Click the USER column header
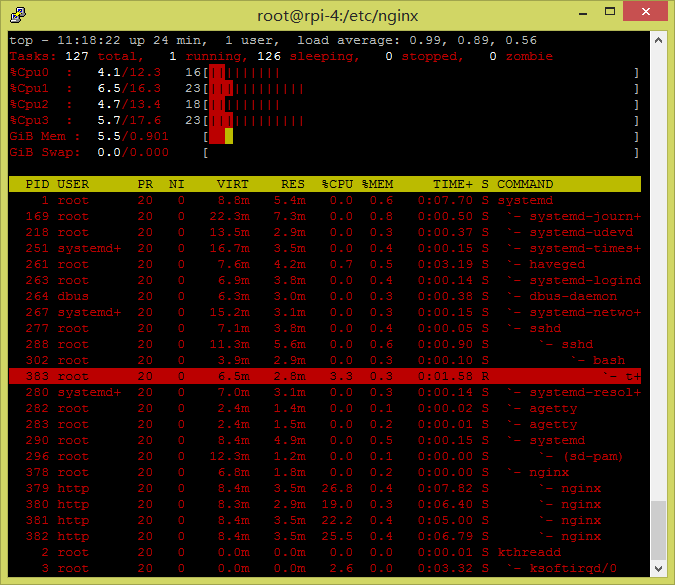 click(x=73, y=184)
